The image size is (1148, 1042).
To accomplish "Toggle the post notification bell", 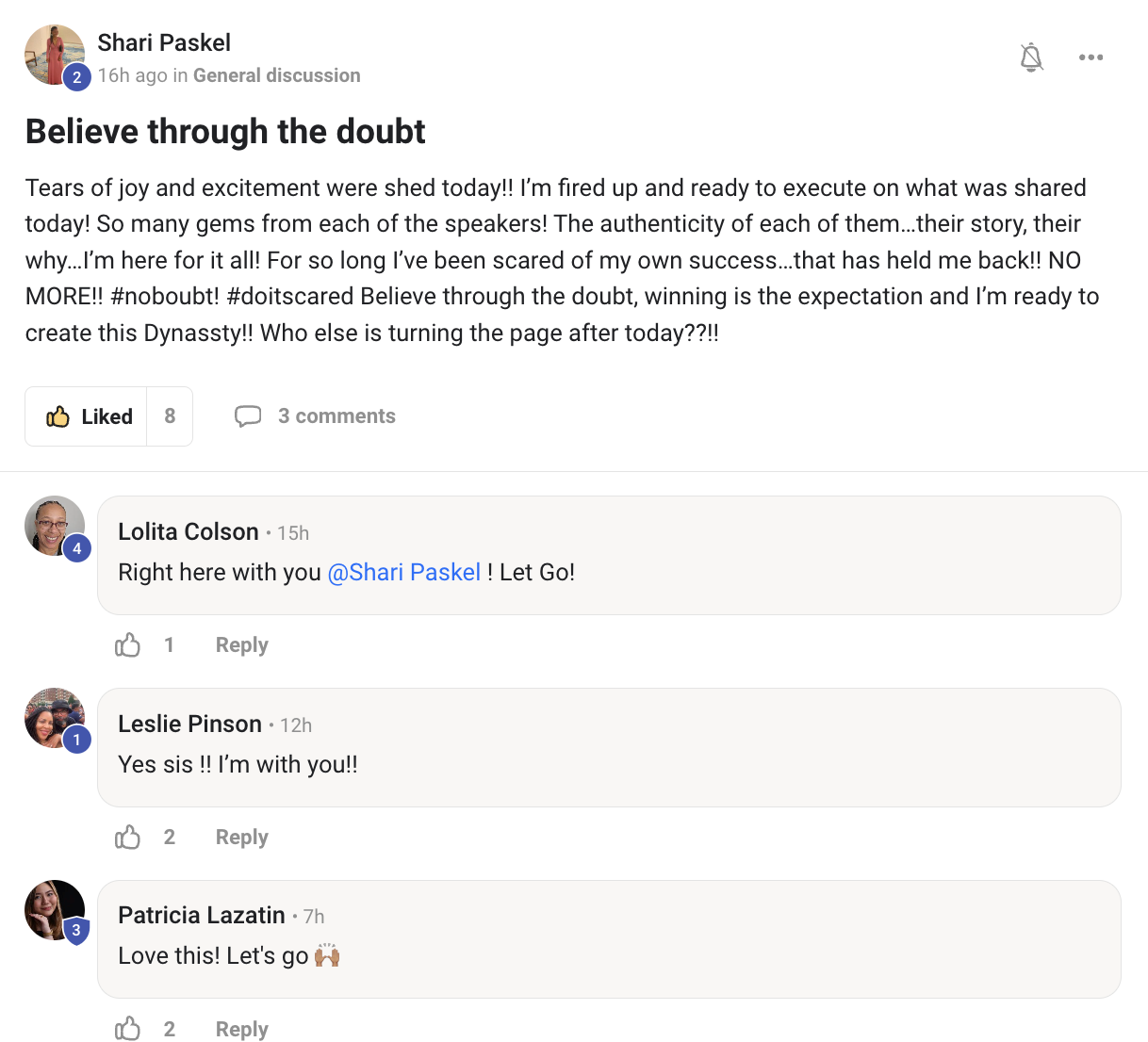I will [x=1032, y=57].
